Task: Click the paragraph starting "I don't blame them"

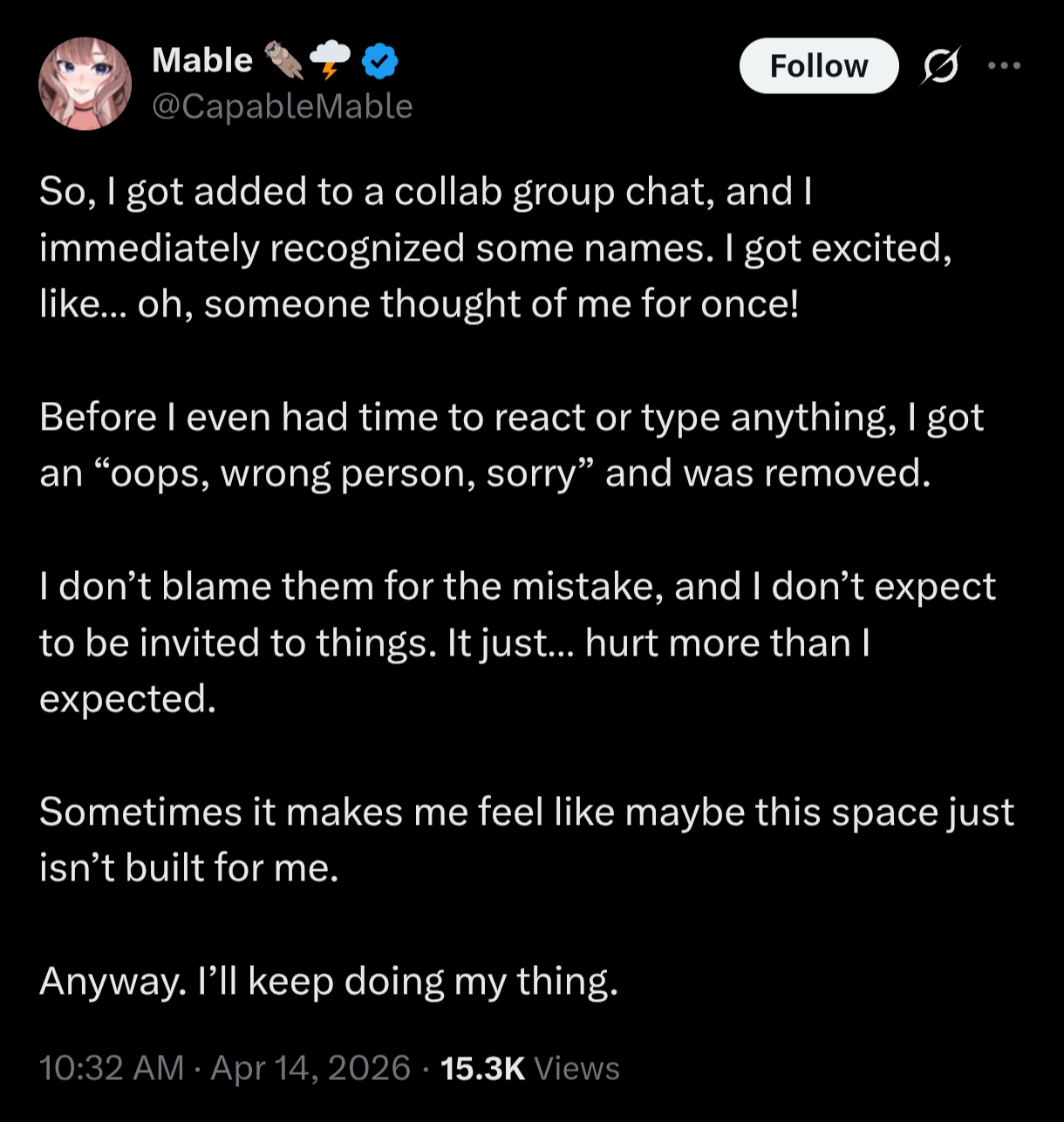Action: (x=518, y=643)
